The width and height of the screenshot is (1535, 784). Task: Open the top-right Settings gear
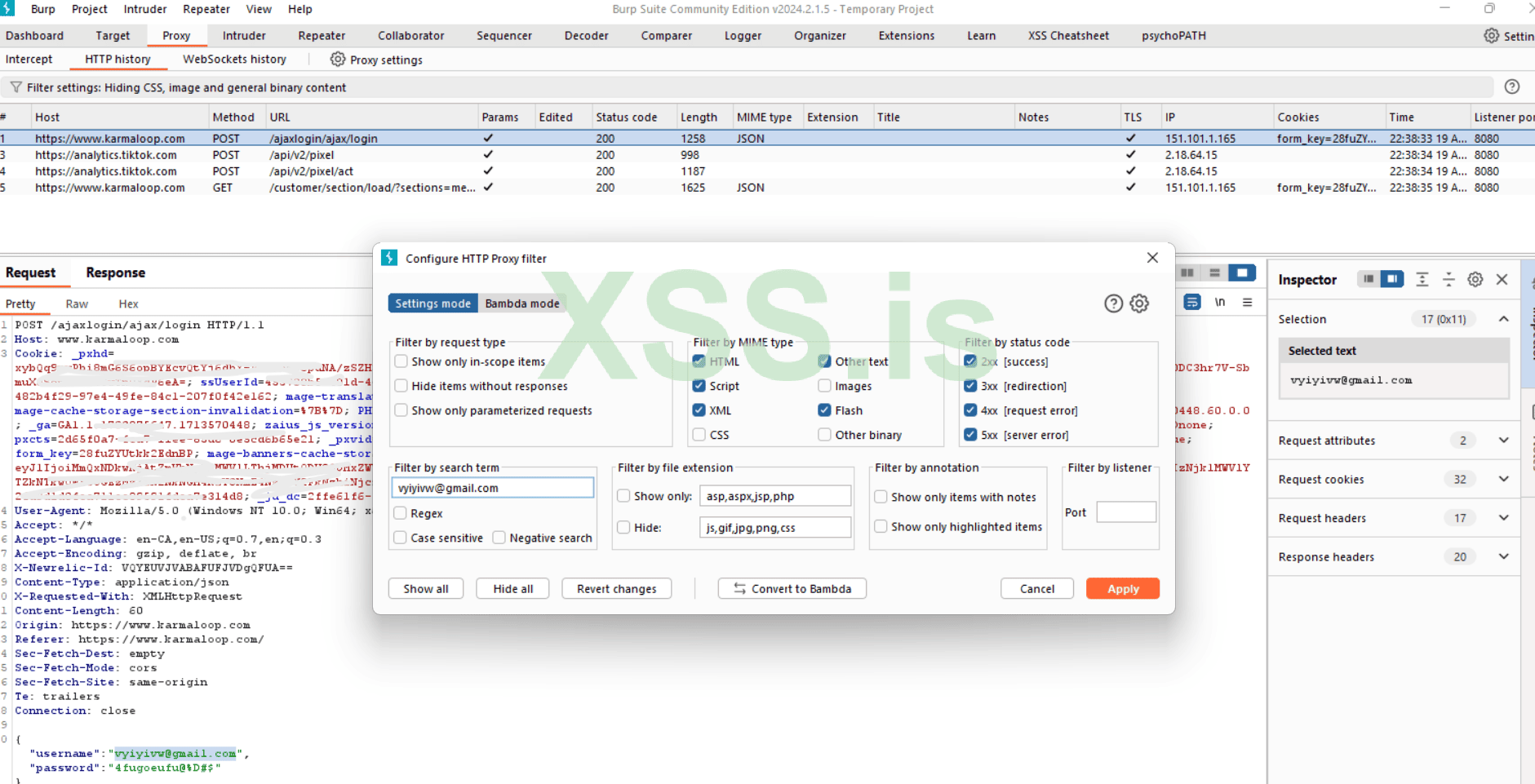tap(1491, 36)
